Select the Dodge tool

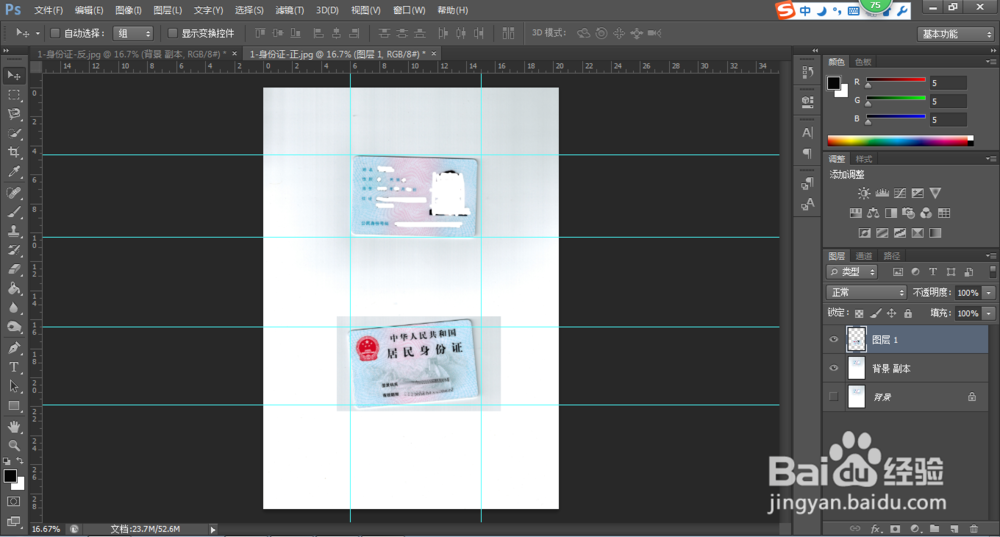pos(13,327)
